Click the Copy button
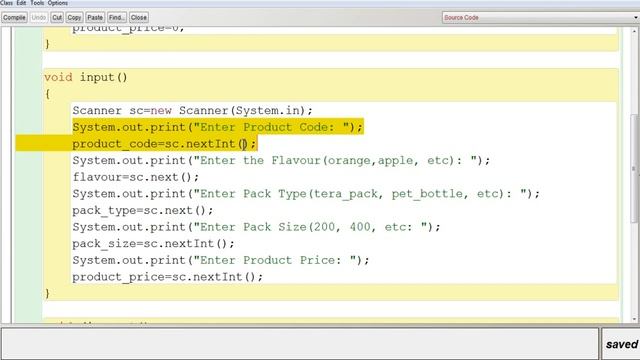 coord(74,18)
